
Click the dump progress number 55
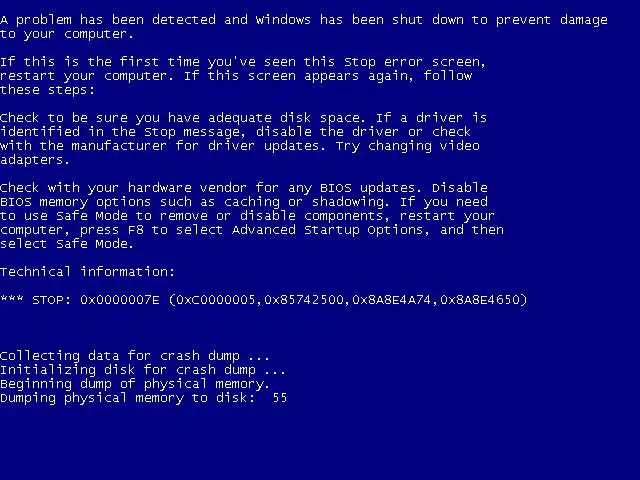tap(280, 398)
